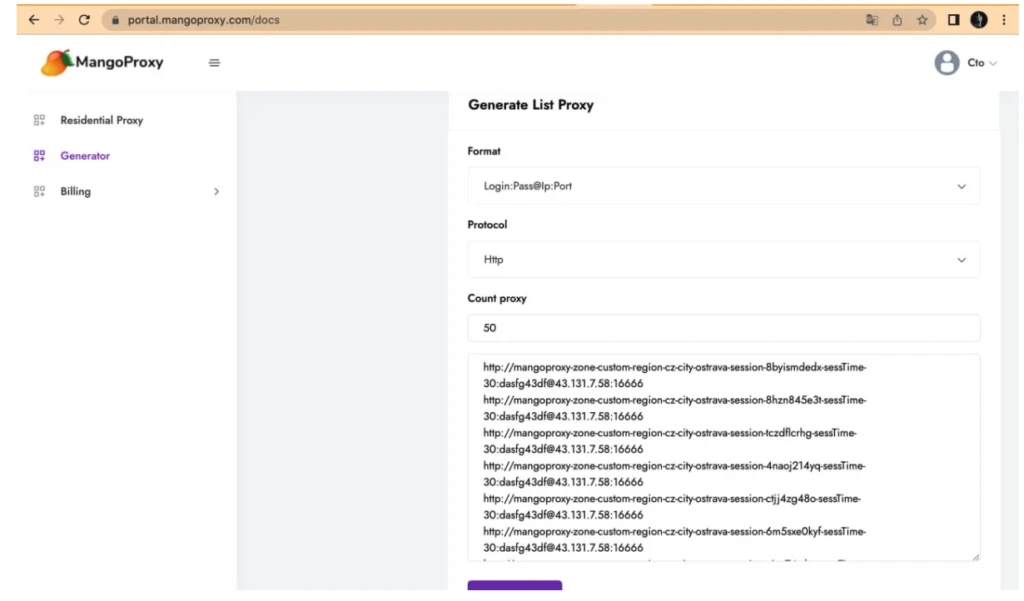Reload the page with refresh icon

pyautogui.click(x=84, y=20)
